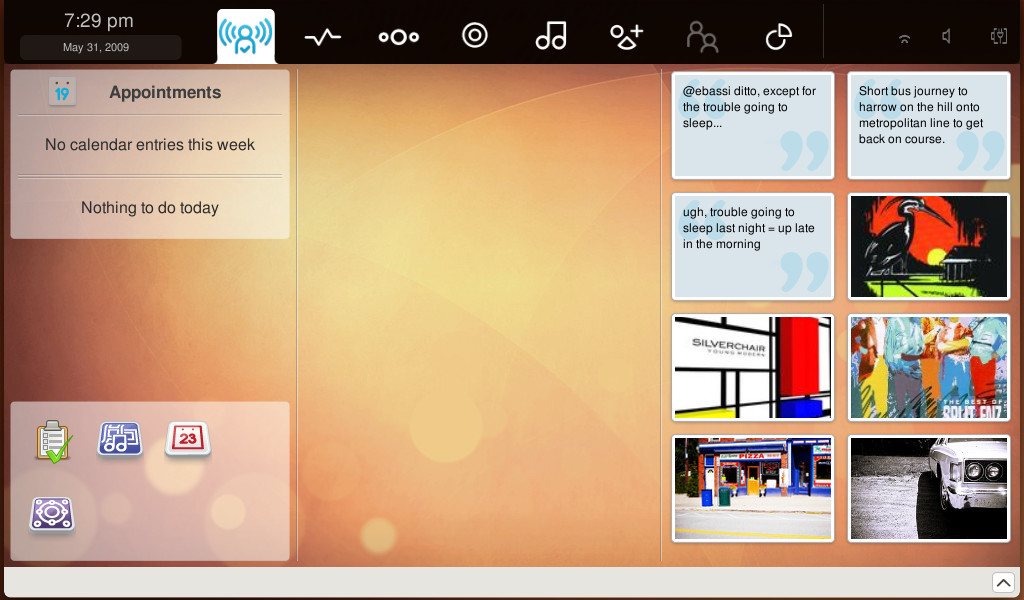This screenshot has height=600, width=1024.
Task: Open the myzone home tab icon
Action: click(246, 36)
